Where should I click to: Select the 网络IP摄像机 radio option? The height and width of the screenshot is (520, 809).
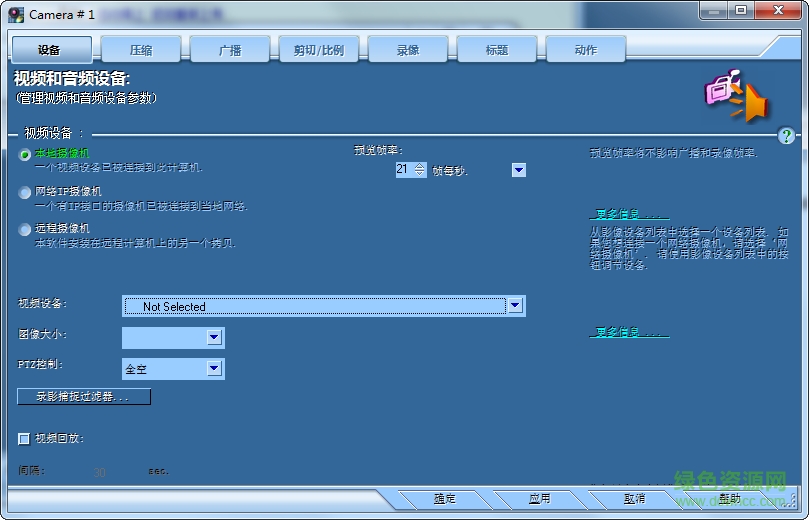tap(24, 192)
